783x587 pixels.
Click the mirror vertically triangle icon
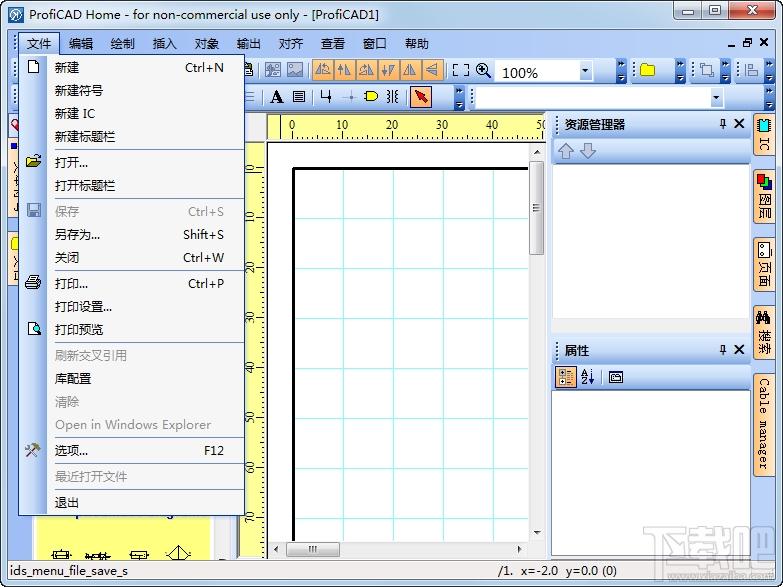pos(432,70)
